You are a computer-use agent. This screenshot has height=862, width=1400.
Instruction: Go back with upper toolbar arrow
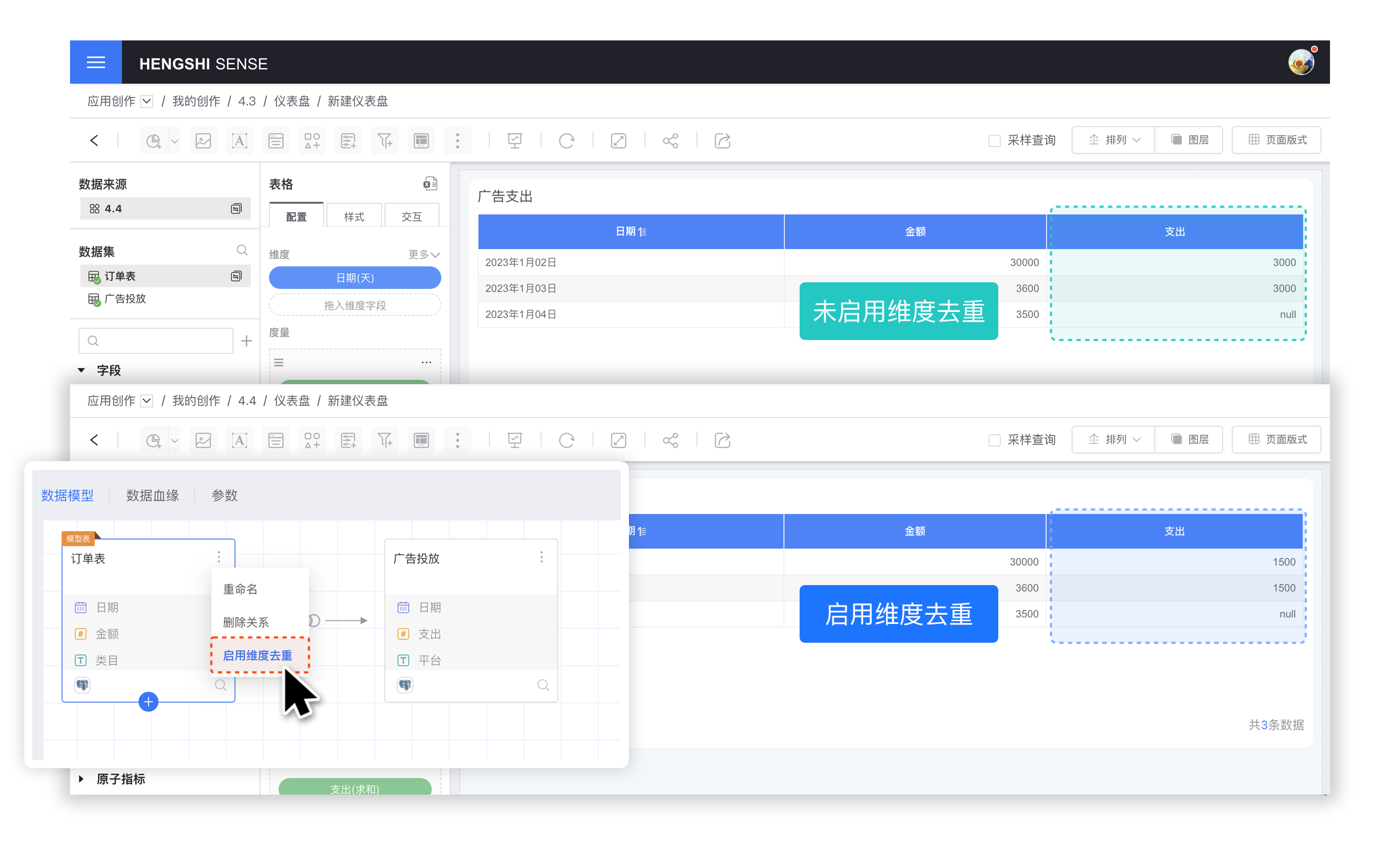point(95,140)
